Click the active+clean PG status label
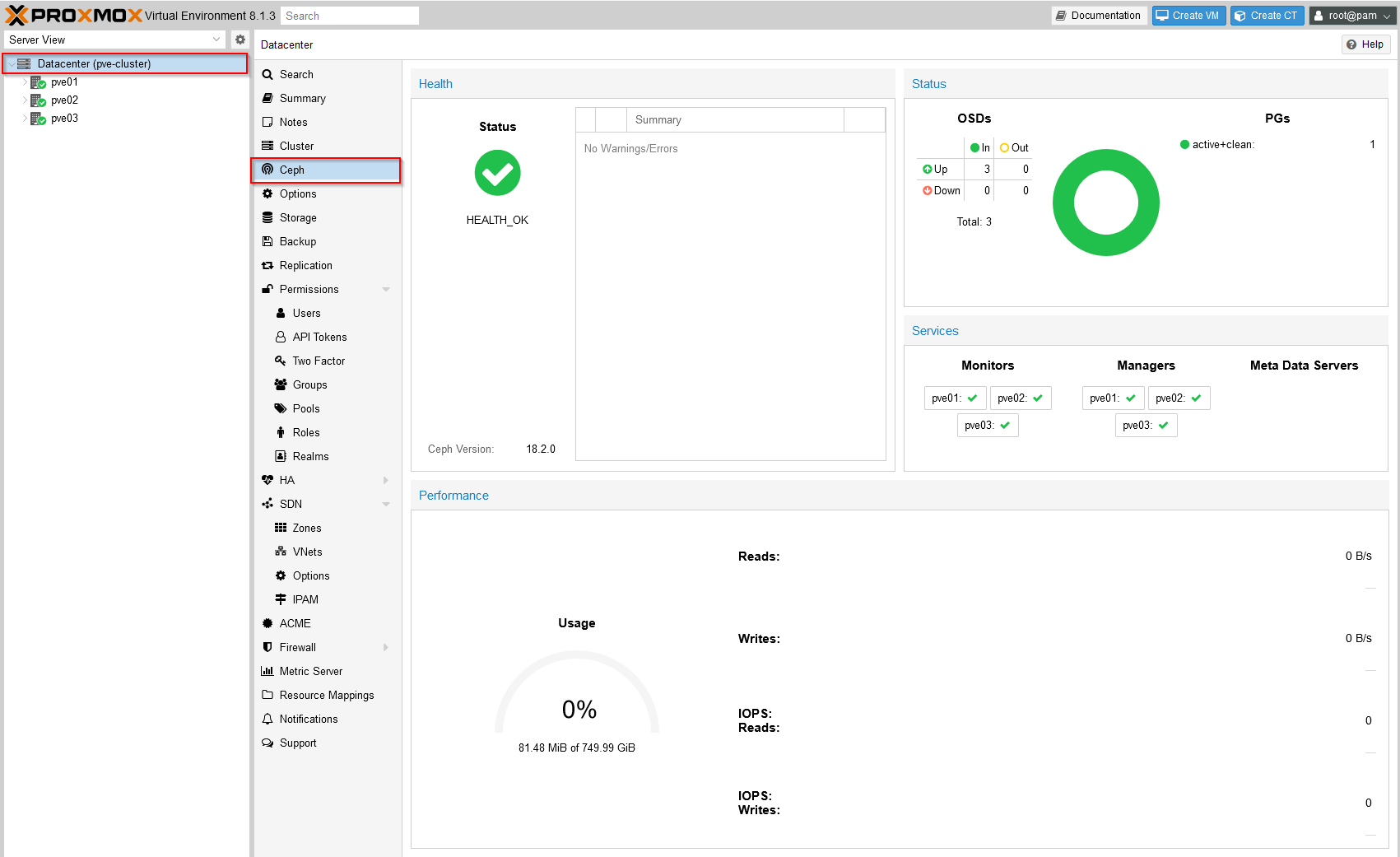 (1223, 145)
